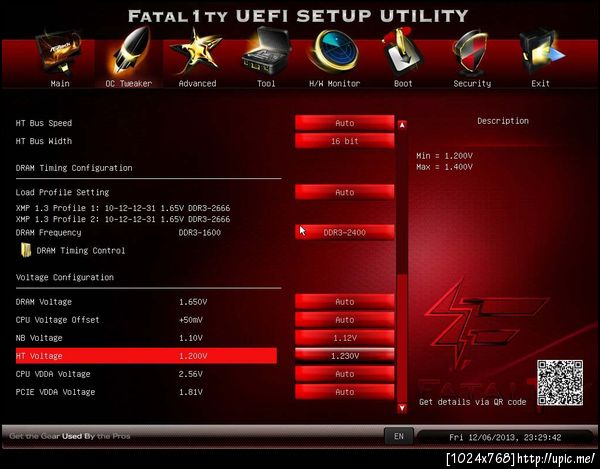Image resolution: width=600 pixels, height=469 pixels.
Task: Click the scrollbar down arrow
Action: [402, 408]
